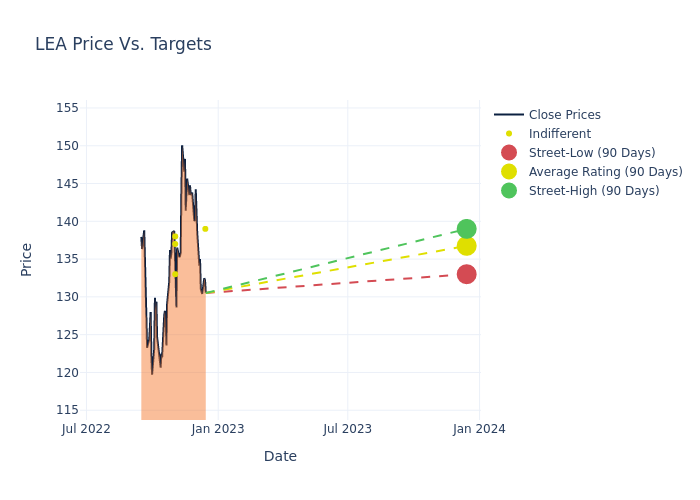The height and width of the screenshot is (500, 700).
Task: Select the red Street-Low marker on chart
Action: 466,274
